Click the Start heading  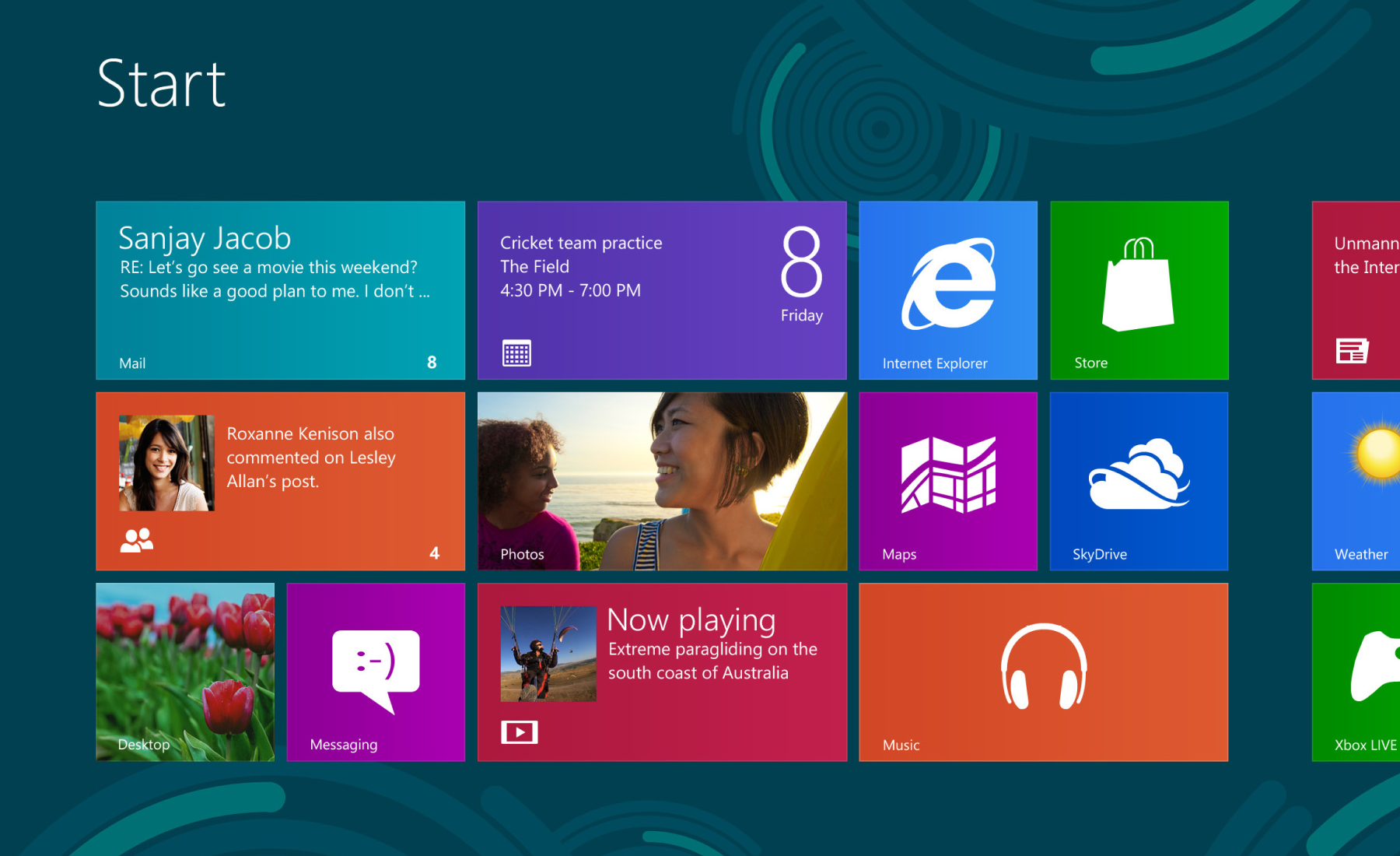[x=162, y=83]
